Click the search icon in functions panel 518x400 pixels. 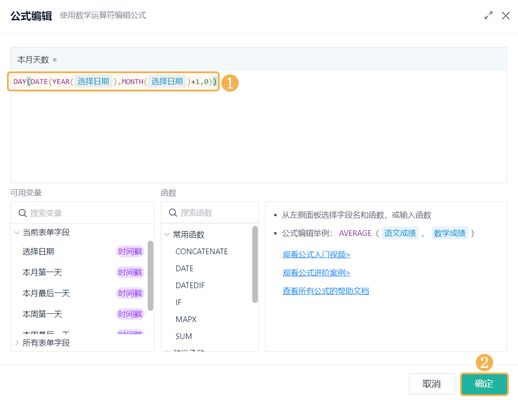(173, 213)
